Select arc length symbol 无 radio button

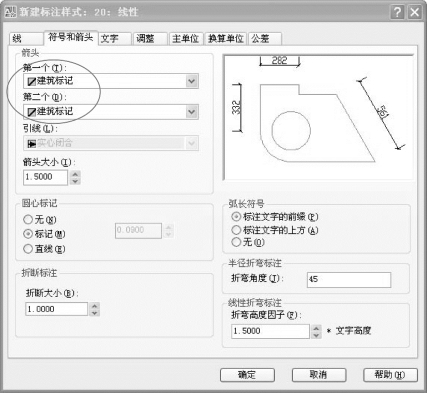(x=236, y=242)
